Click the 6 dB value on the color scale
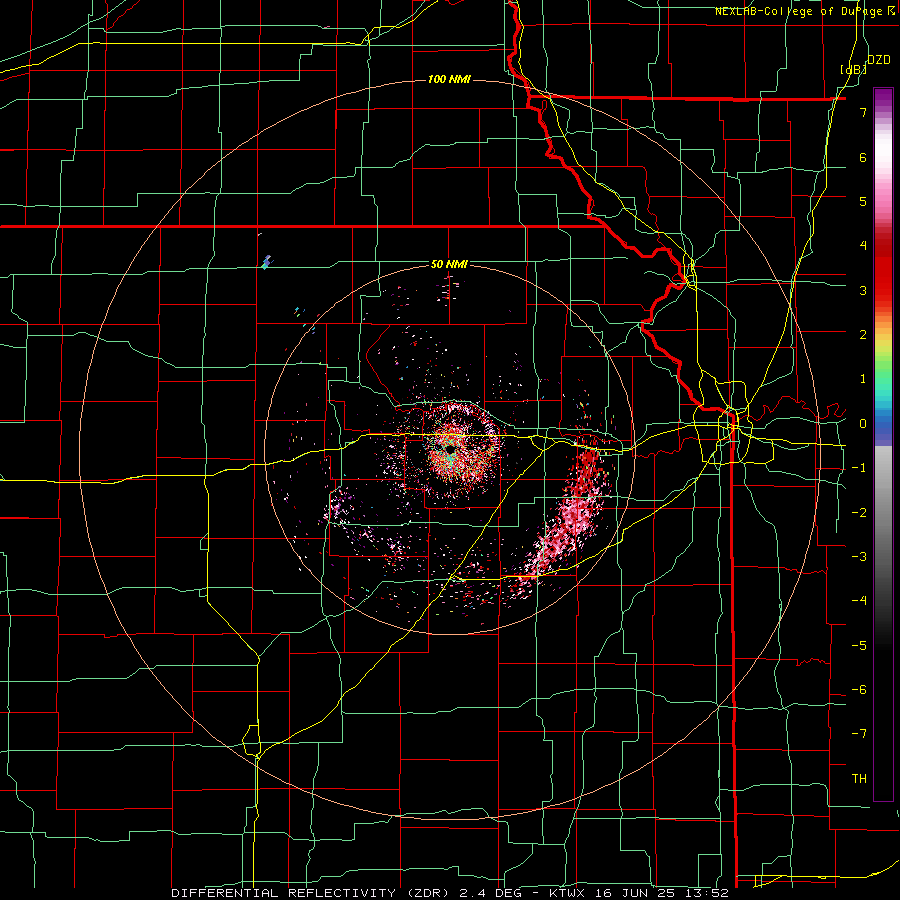This screenshot has width=900, height=900. click(863, 157)
